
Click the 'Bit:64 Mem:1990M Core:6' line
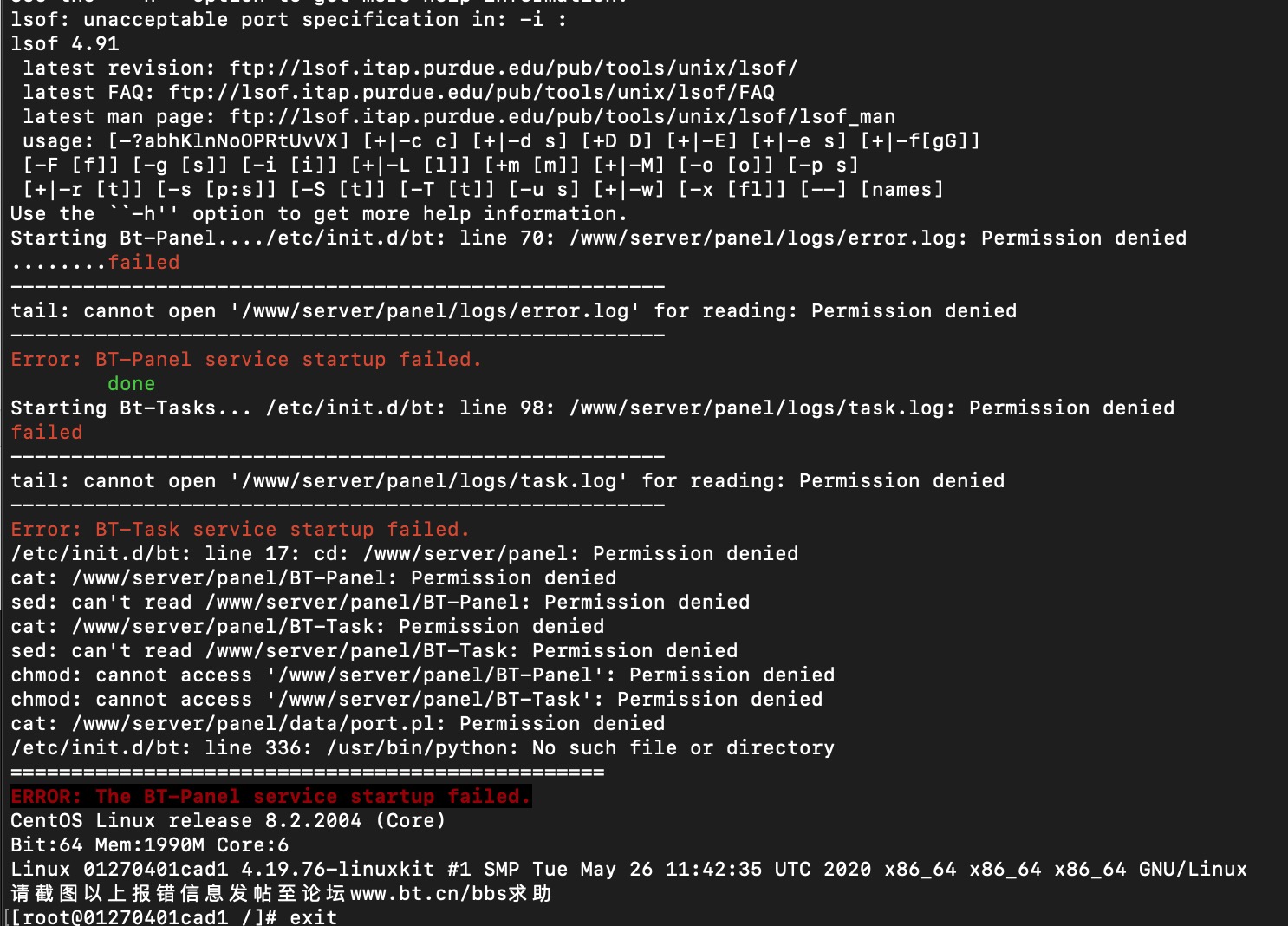click(x=150, y=844)
